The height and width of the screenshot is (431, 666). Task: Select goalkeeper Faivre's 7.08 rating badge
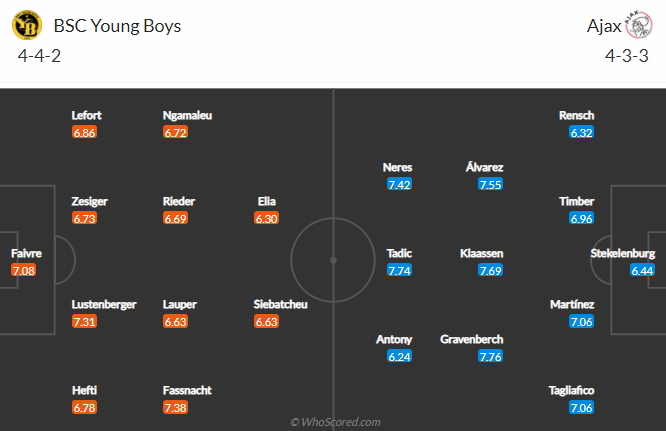click(x=23, y=270)
